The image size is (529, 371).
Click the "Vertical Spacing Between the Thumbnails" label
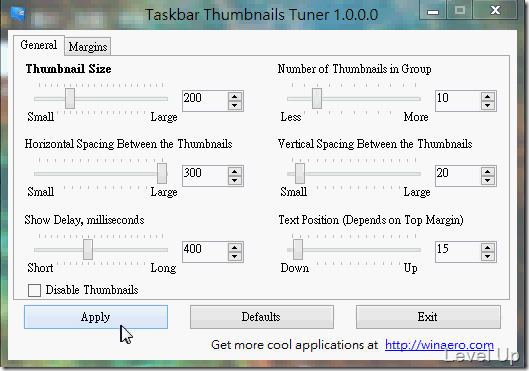click(x=375, y=144)
